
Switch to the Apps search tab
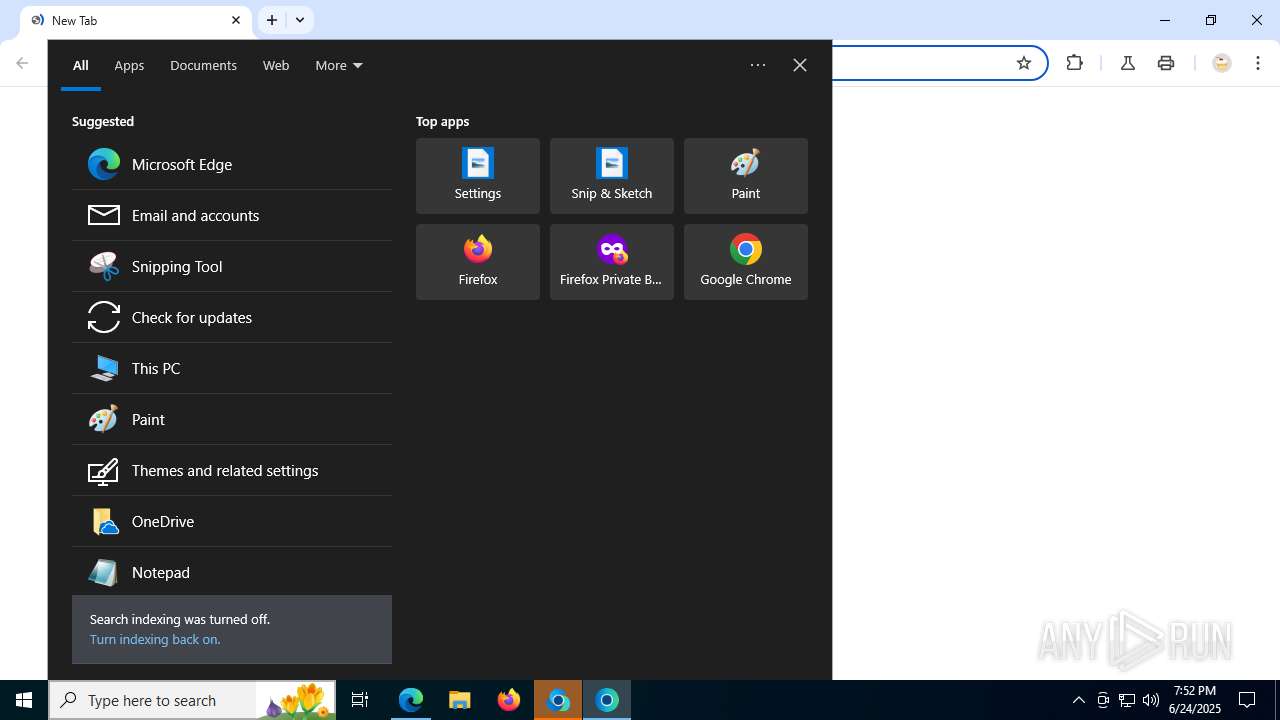[129, 65]
